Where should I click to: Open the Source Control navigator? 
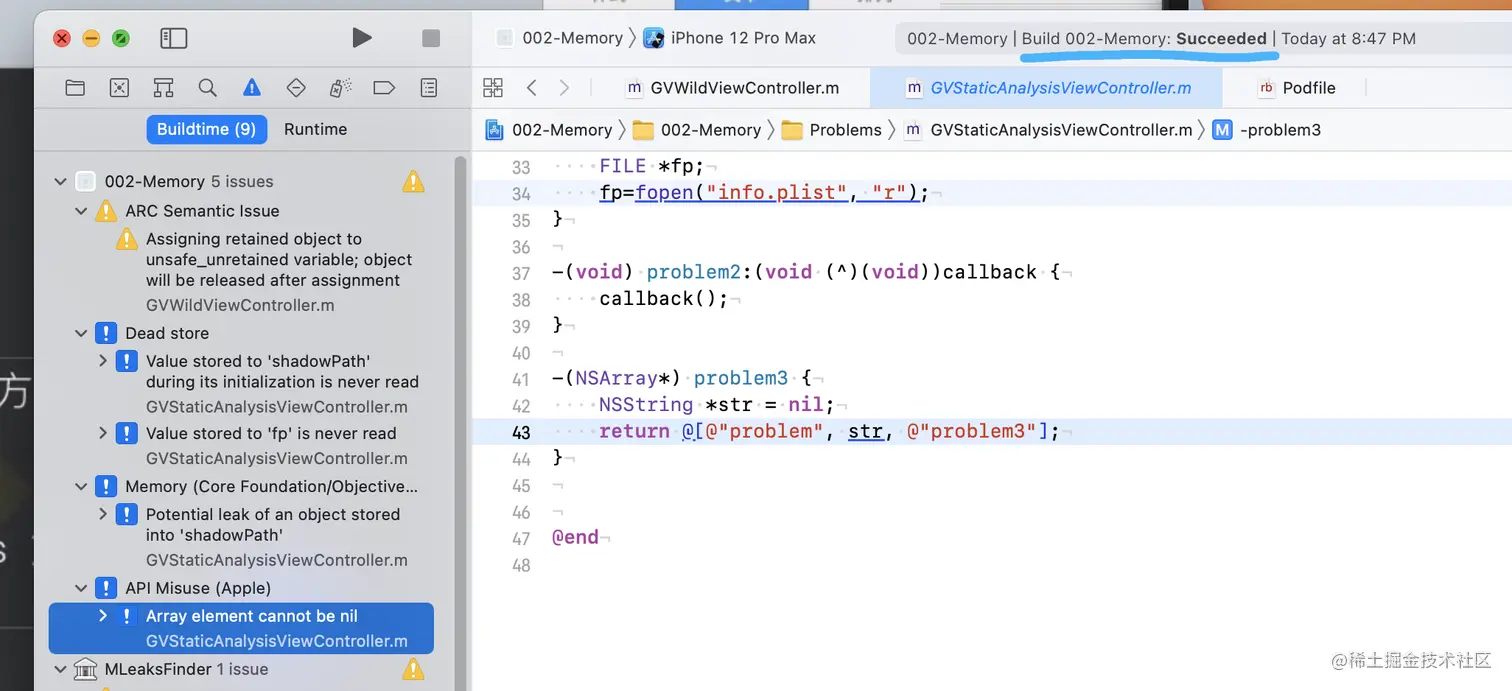(x=119, y=88)
